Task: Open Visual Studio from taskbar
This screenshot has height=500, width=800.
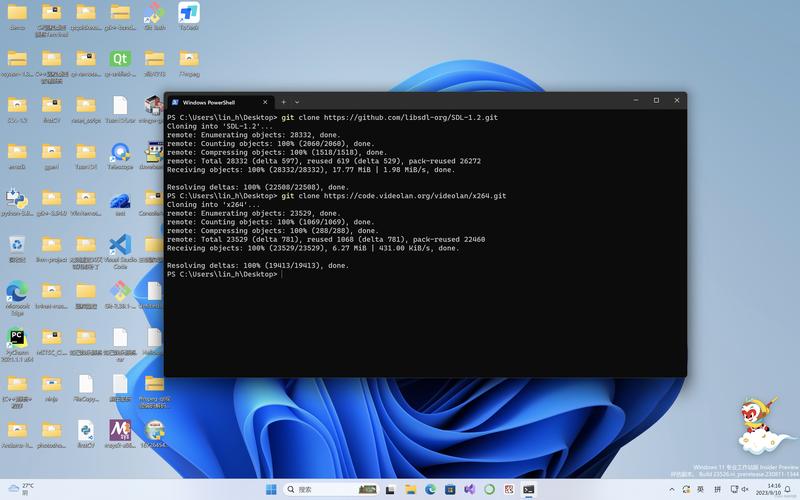Action: (x=470, y=489)
